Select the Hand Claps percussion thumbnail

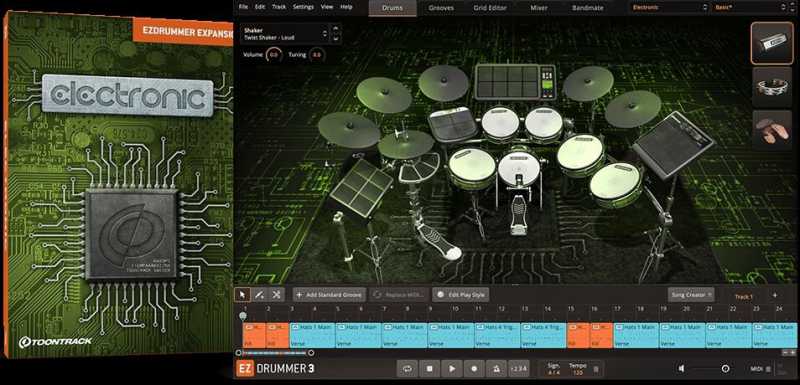(x=771, y=130)
